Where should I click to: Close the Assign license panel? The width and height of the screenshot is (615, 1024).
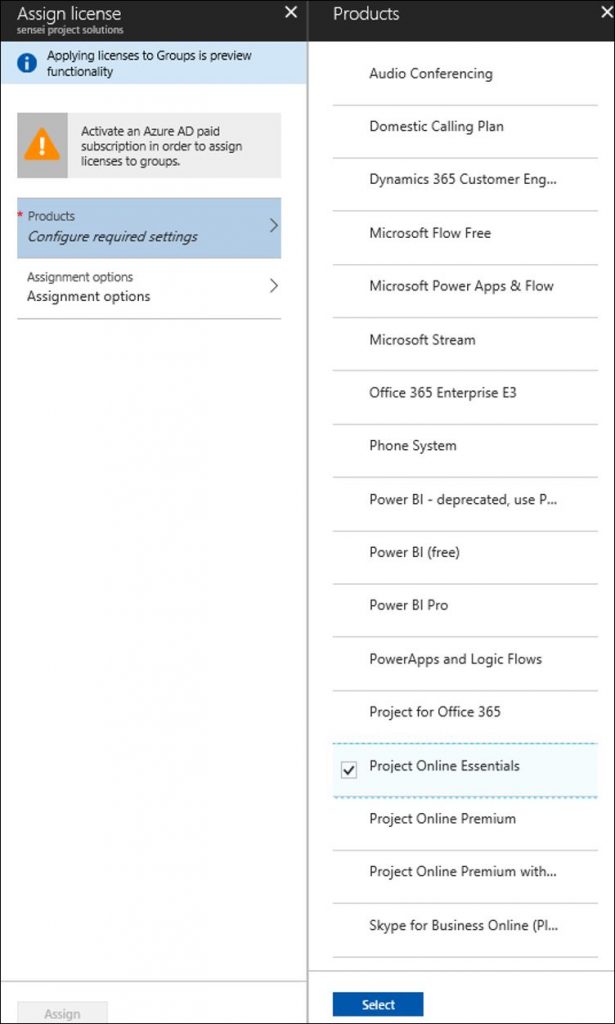click(291, 12)
